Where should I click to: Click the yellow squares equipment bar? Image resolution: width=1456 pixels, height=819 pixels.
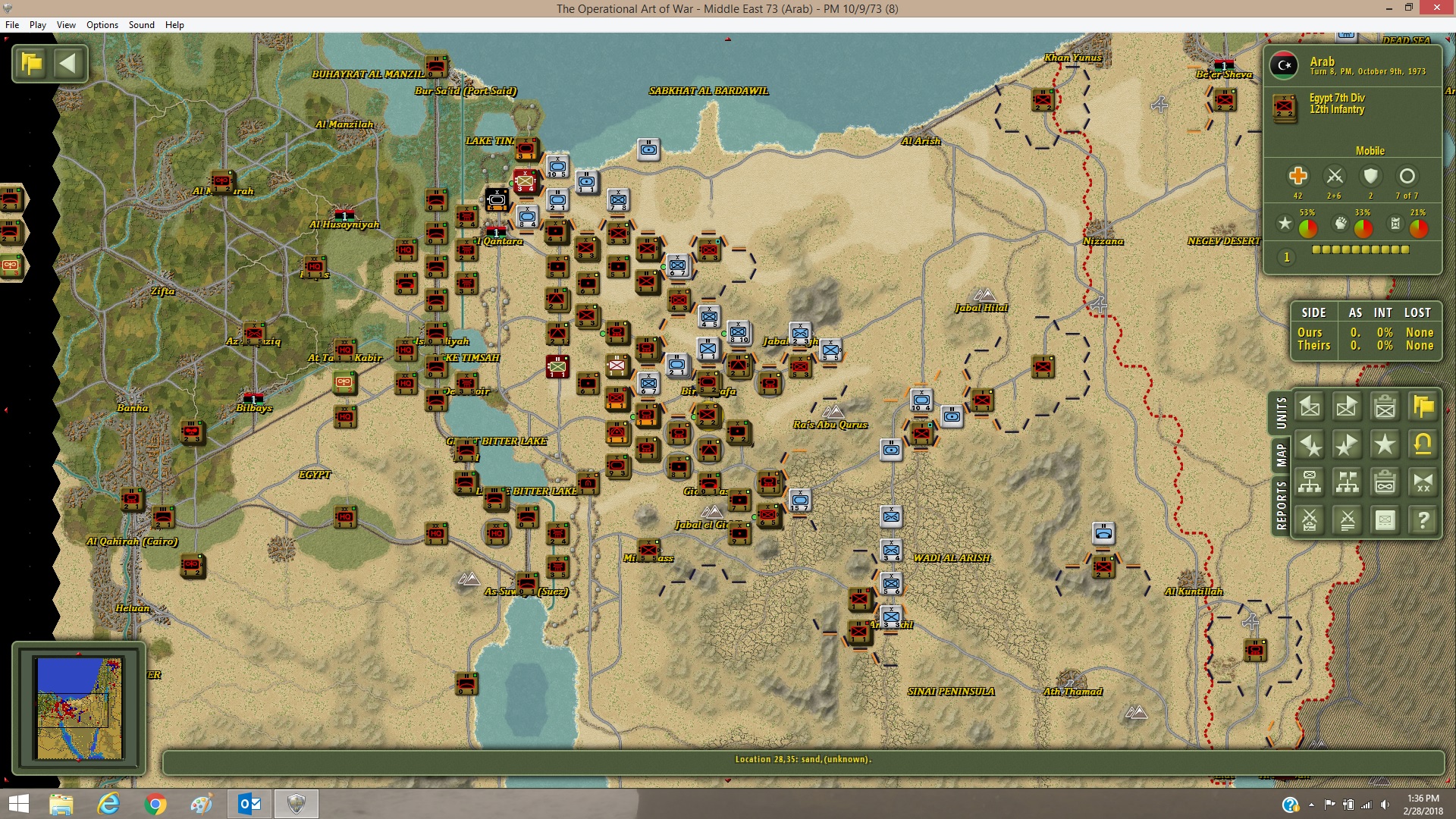(x=1360, y=249)
